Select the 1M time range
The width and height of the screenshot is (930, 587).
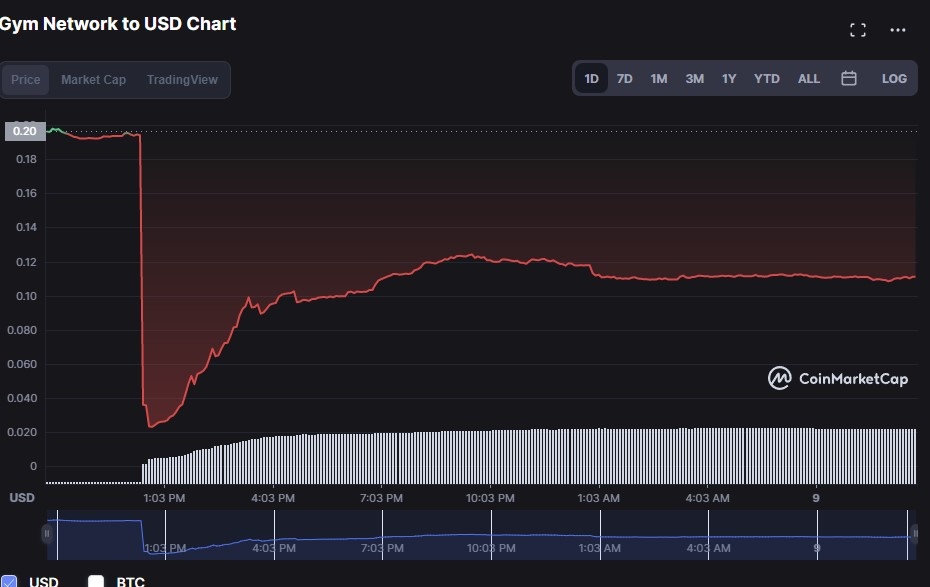[x=658, y=78]
